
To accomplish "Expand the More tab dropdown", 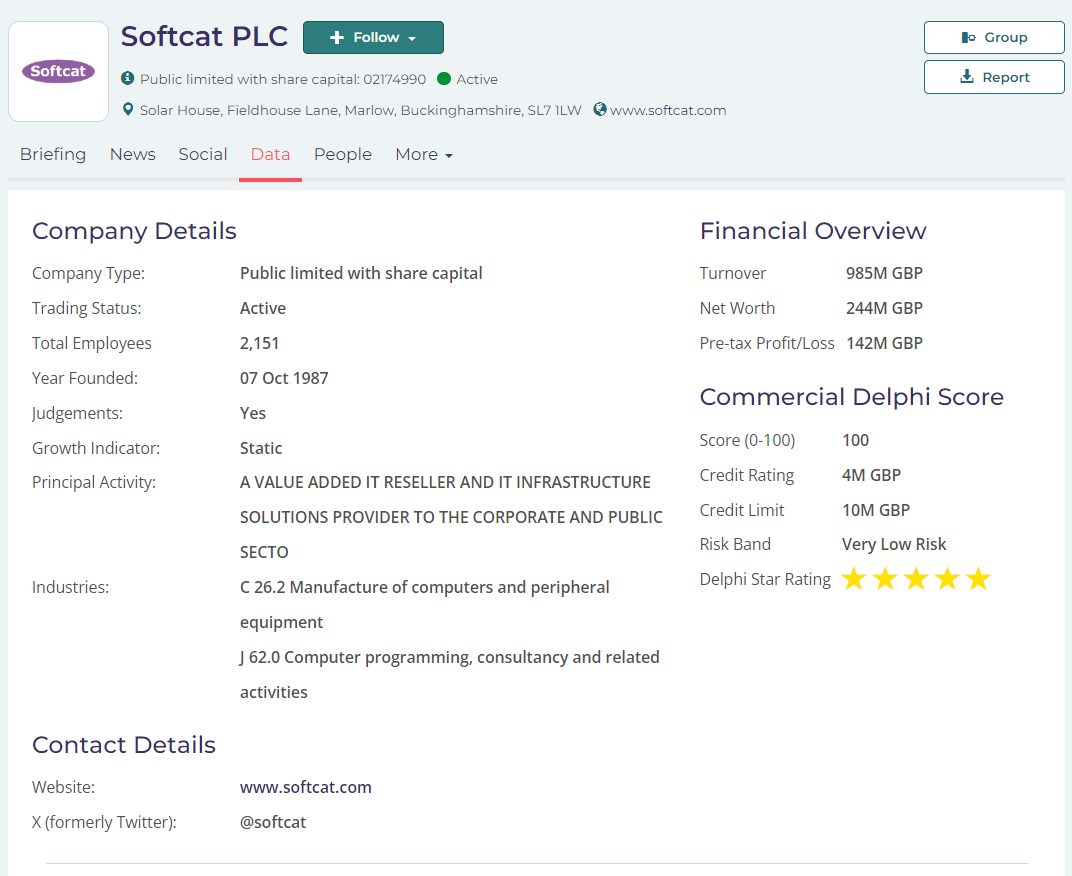I will click(424, 155).
